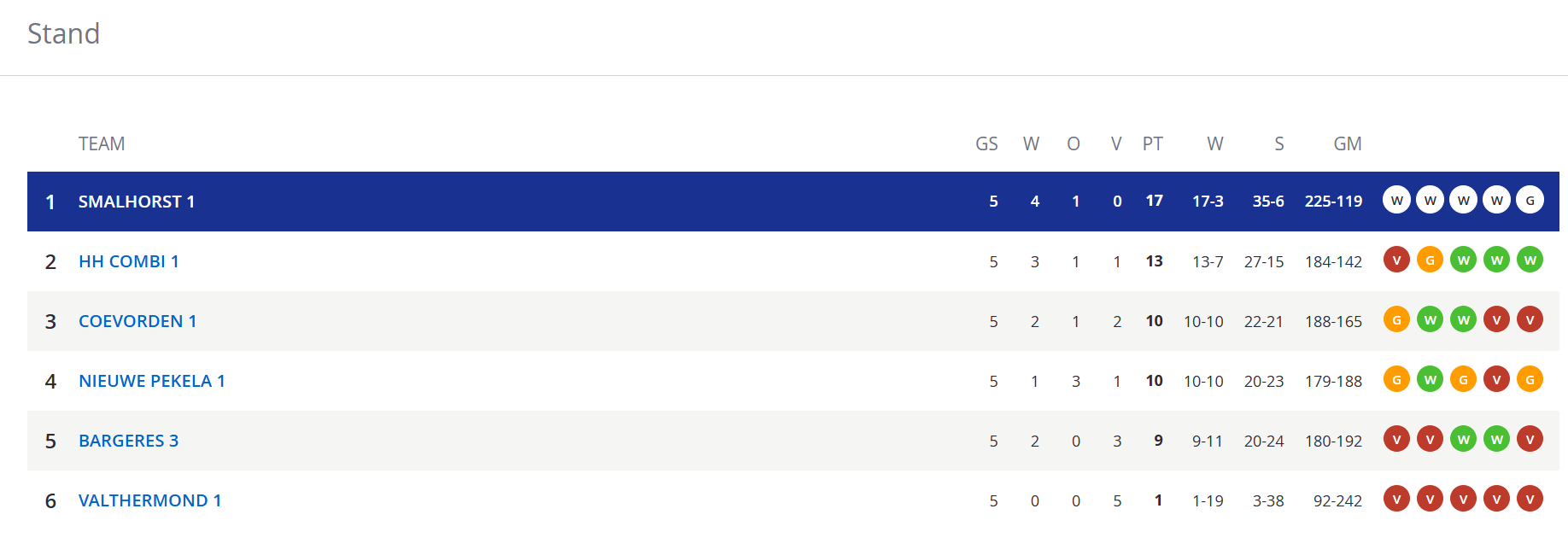
Task: Click the TEAM column header
Action: click(x=102, y=143)
